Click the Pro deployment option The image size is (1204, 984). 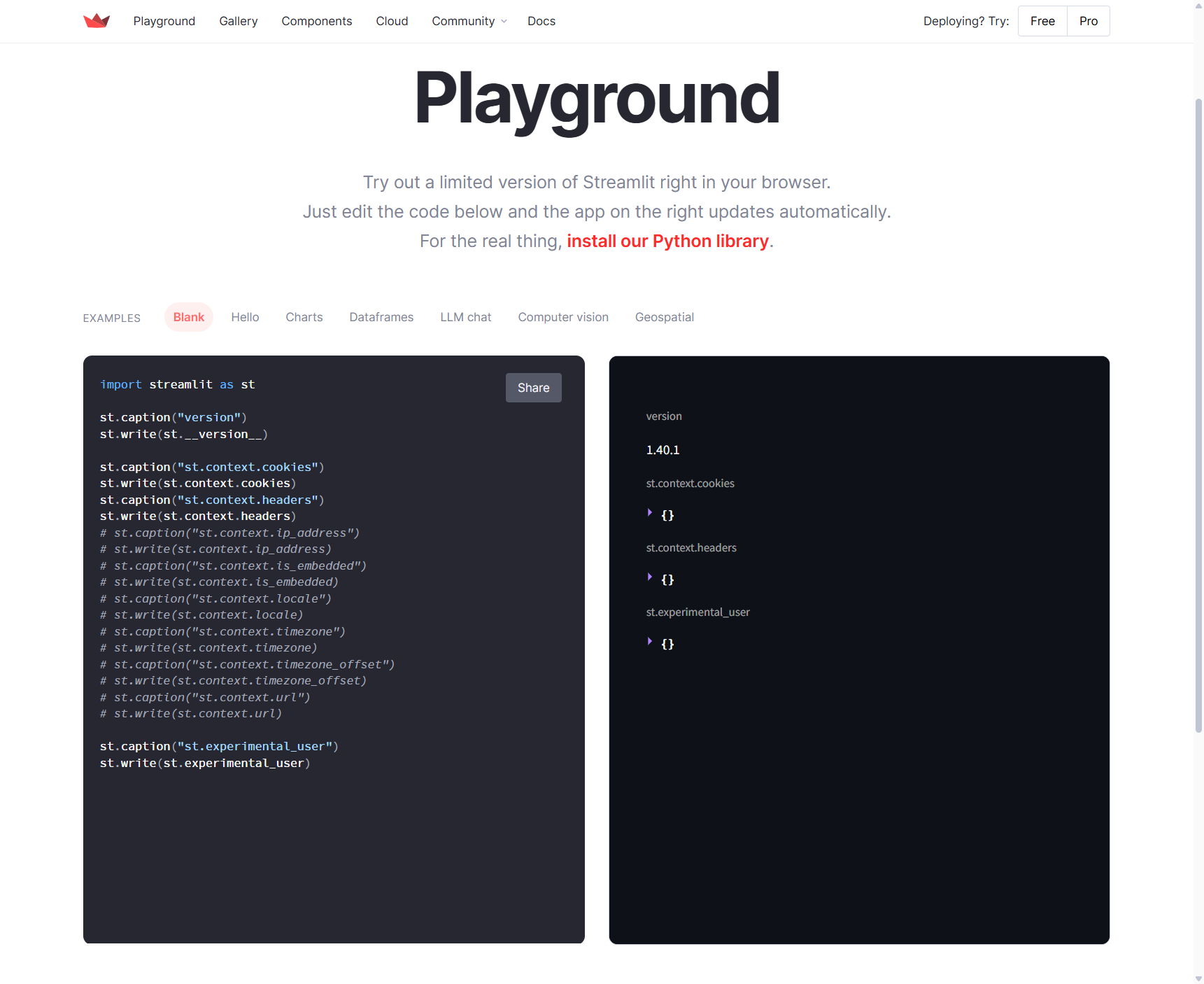point(1088,21)
